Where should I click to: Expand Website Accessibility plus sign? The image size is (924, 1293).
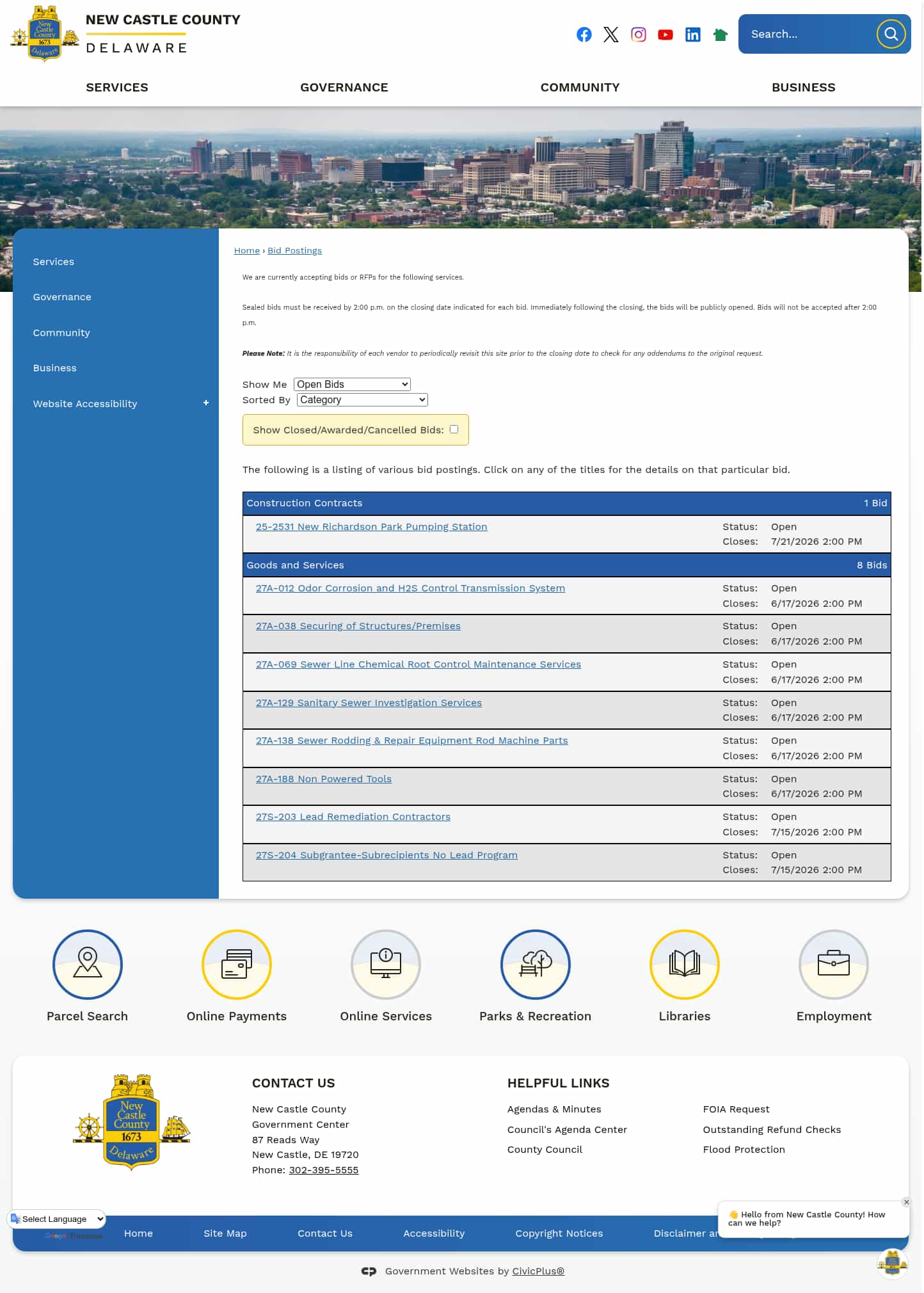206,403
